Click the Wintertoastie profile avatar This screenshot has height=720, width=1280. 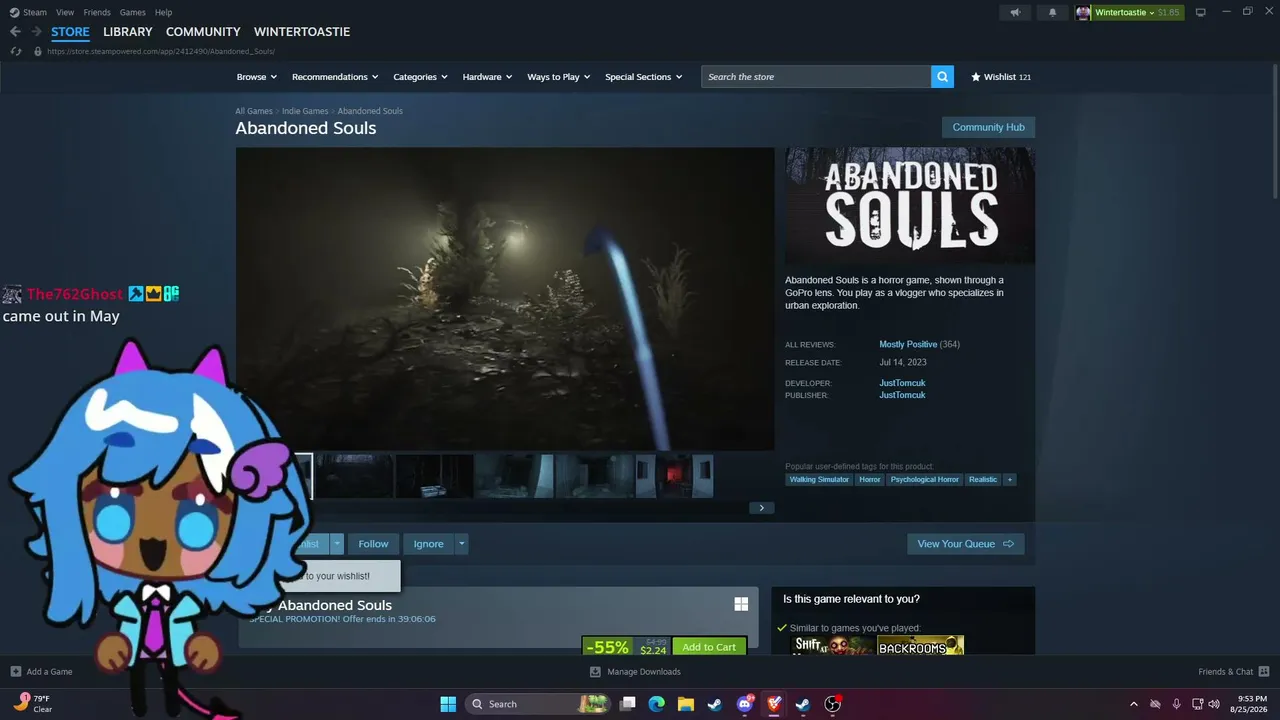coord(1083,12)
